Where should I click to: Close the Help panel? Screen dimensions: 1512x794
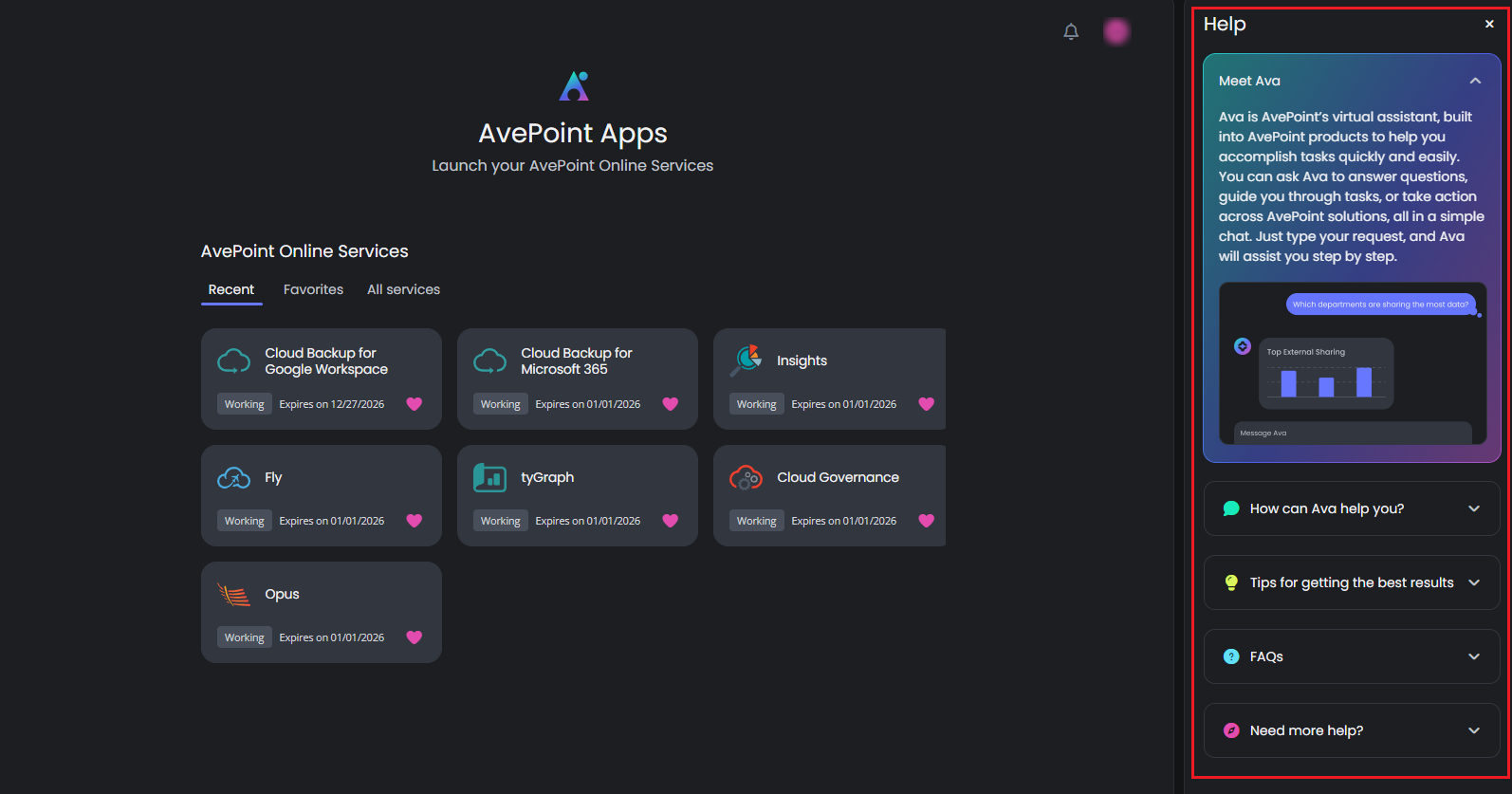tap(1488, 25)
